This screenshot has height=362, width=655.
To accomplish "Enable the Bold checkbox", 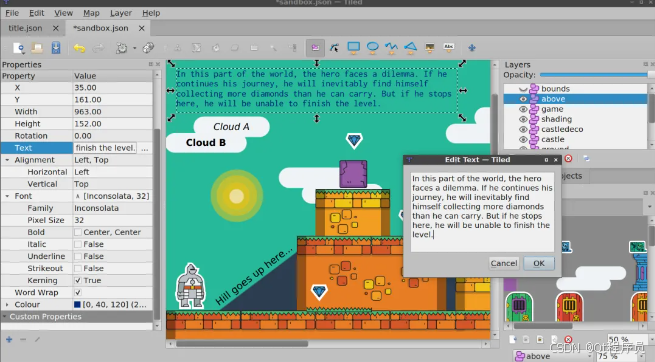I will point(78,232).
